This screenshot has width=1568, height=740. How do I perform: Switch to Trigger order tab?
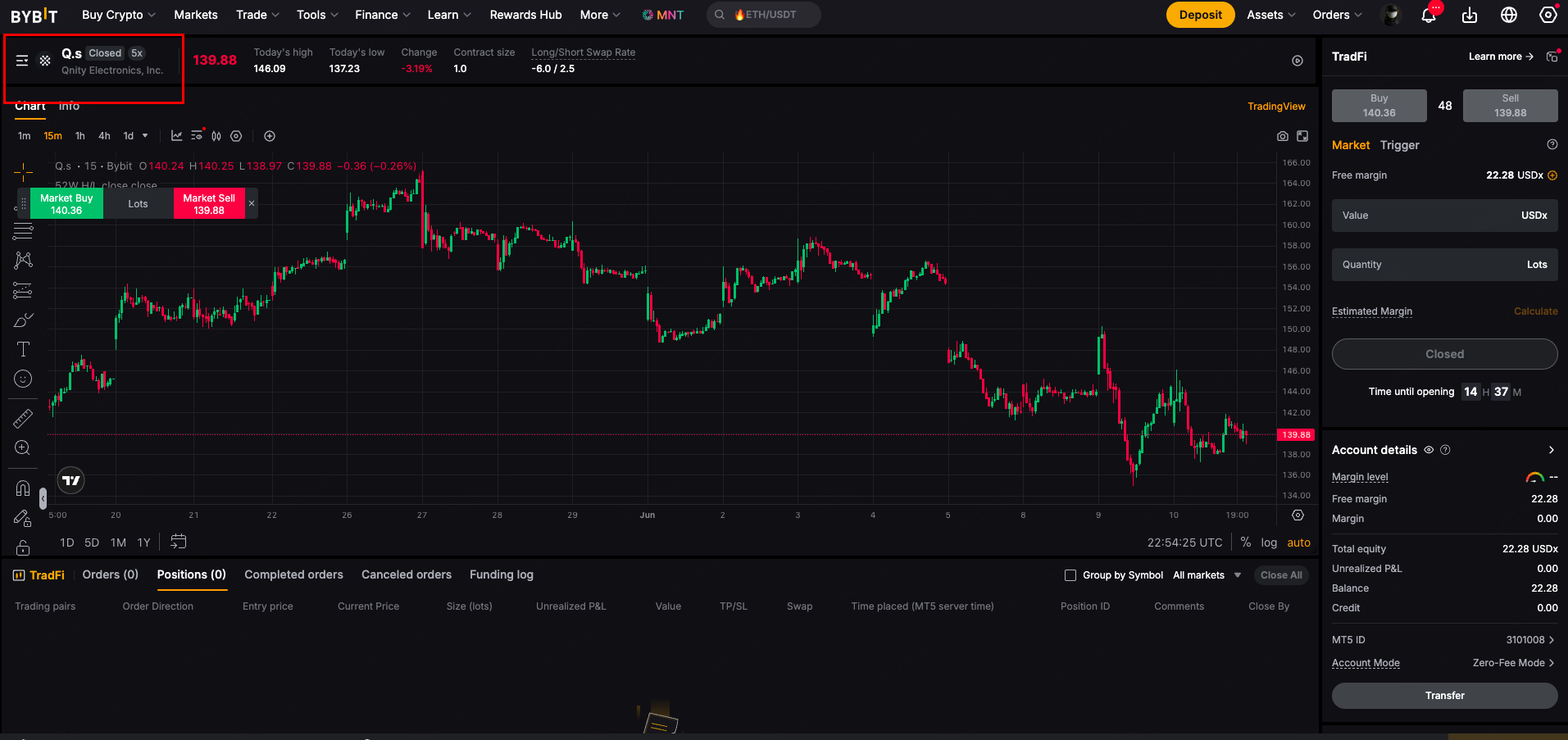pos(1399,145)
